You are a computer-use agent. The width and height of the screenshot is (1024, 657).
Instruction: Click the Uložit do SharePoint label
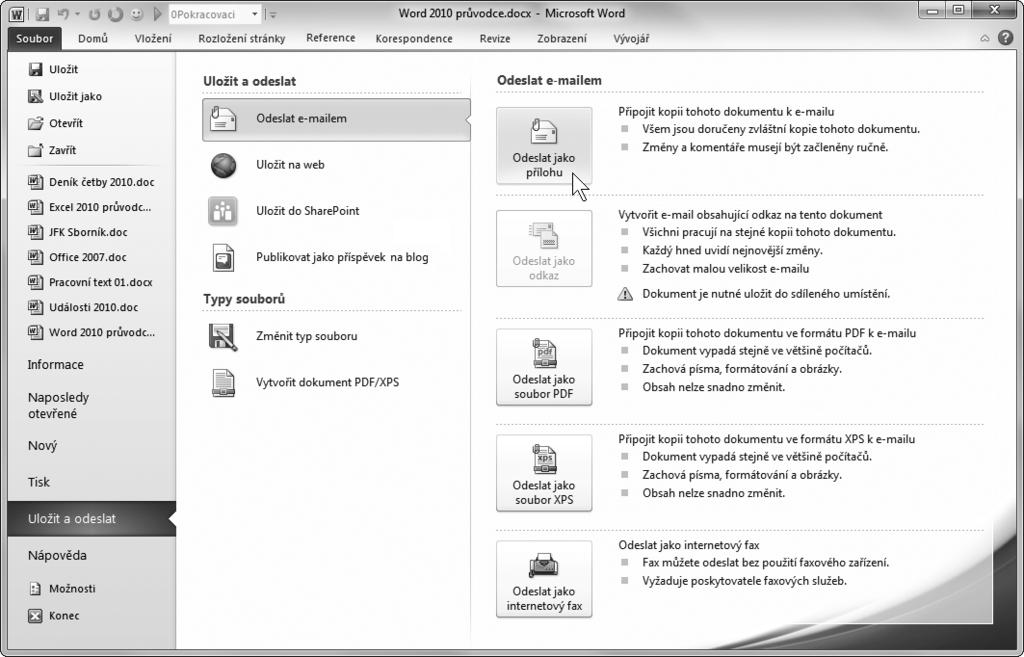point(308,211)
